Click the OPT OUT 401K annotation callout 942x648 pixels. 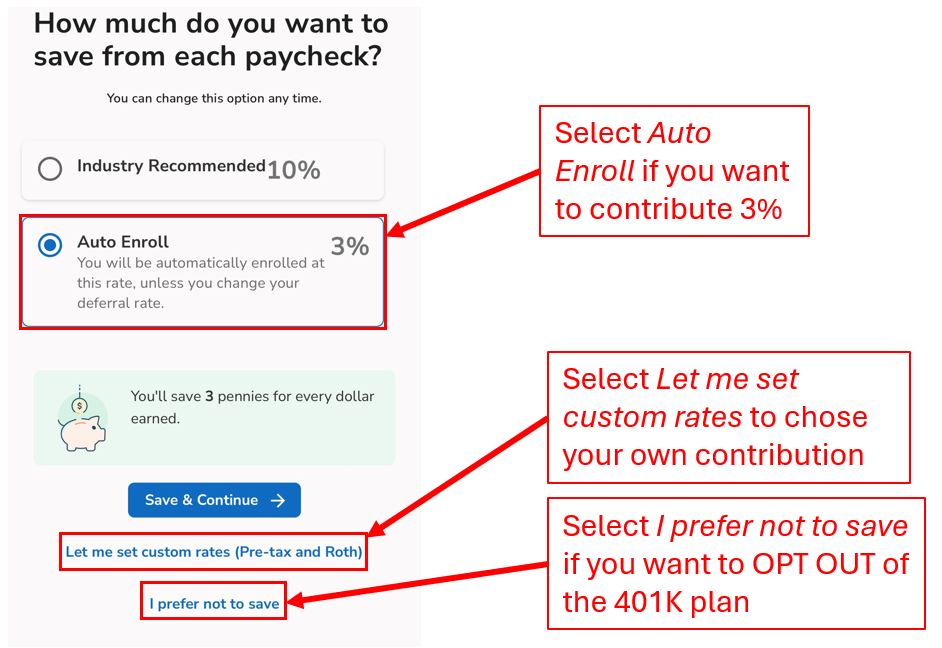pyautogui.click(x=736, y=563)
